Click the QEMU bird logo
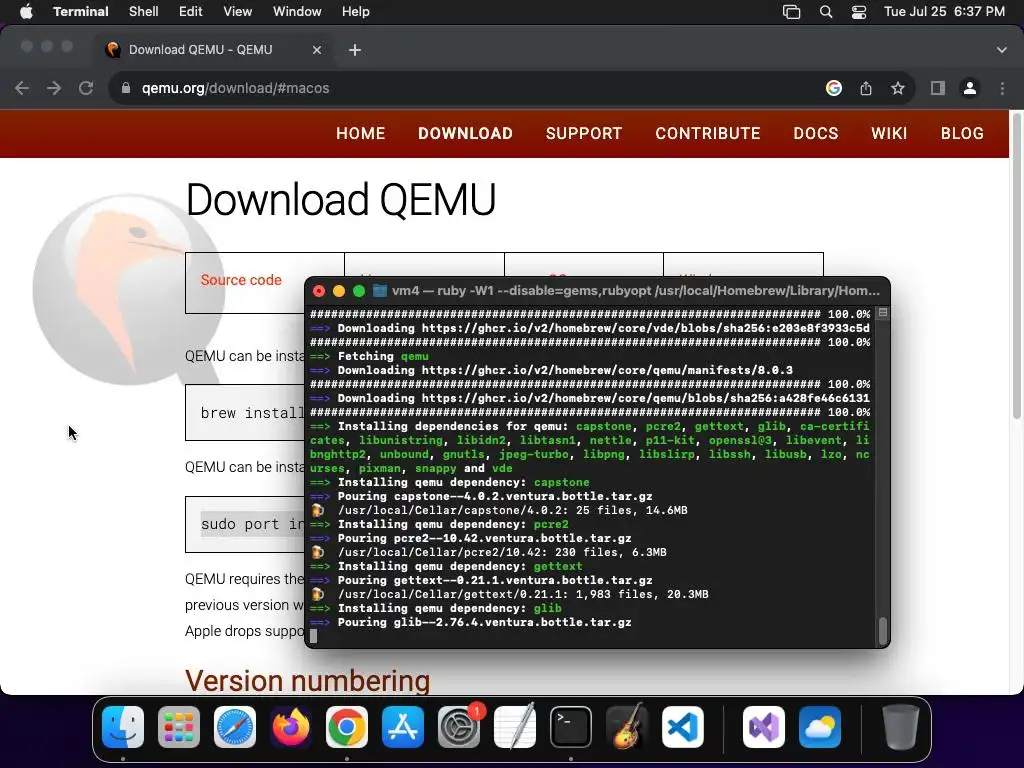 [127, 287]
